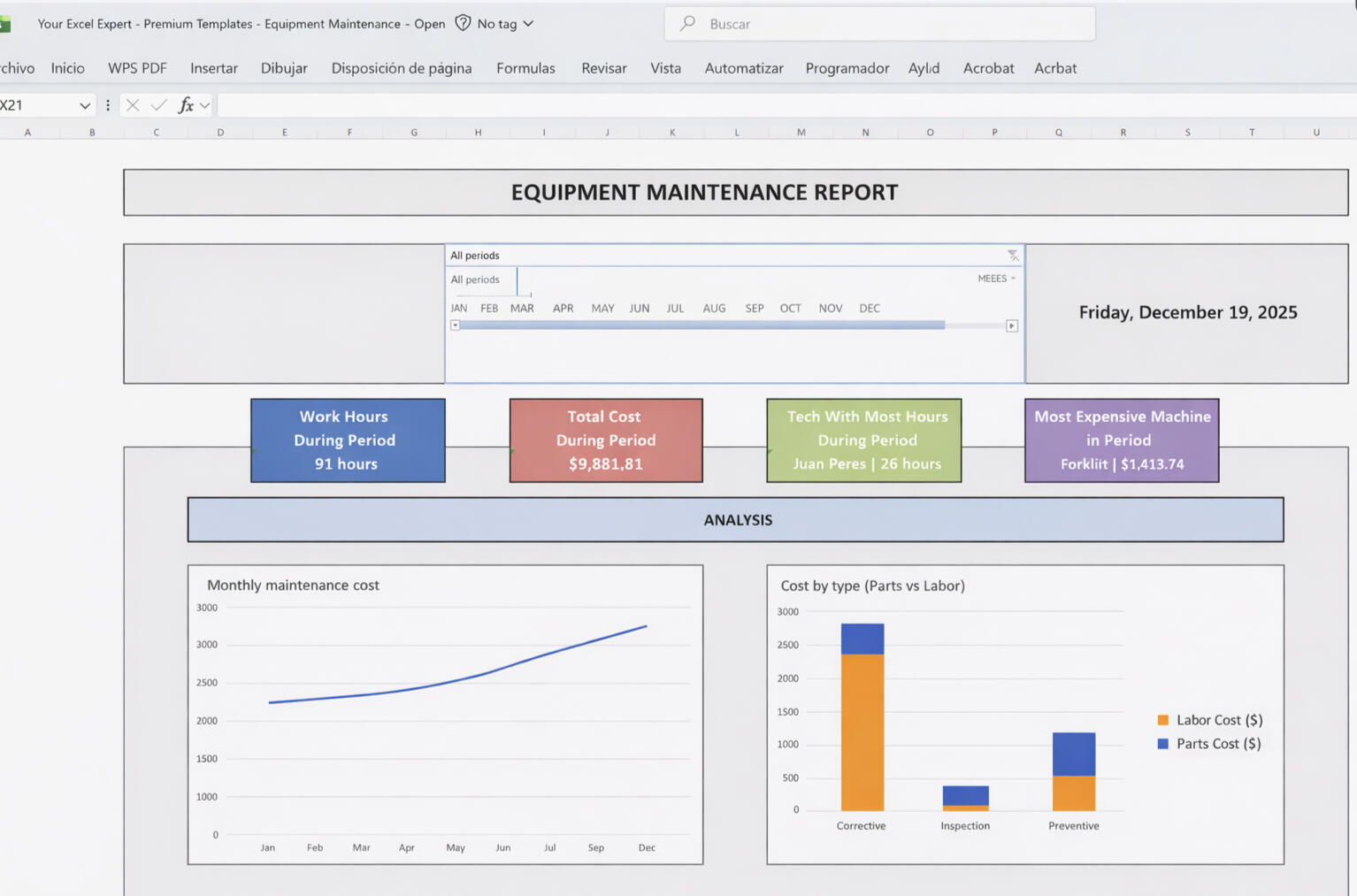Open the Name Box dropdown showing X21
Viewport: 1357px width, 896px height.
pos(86,104)
